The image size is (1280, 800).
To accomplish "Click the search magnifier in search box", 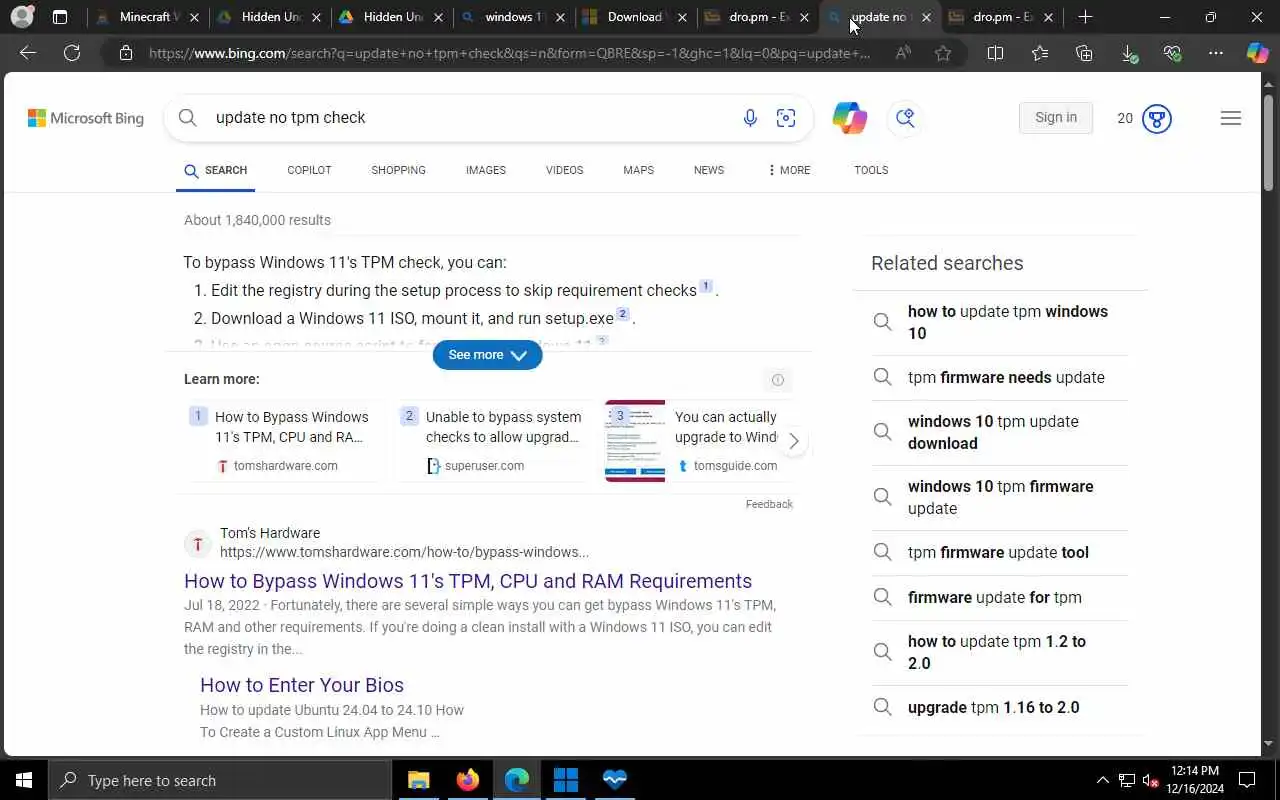I will click(187, 117).
